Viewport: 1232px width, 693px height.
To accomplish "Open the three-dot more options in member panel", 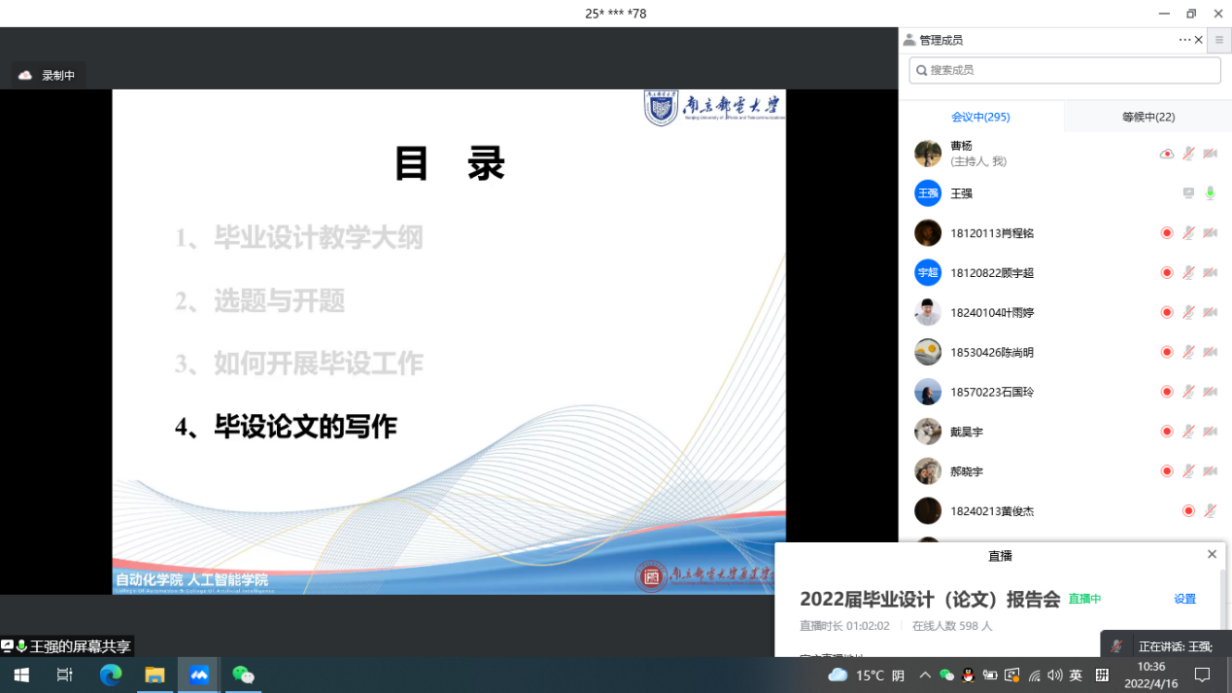I will 1185,40.
